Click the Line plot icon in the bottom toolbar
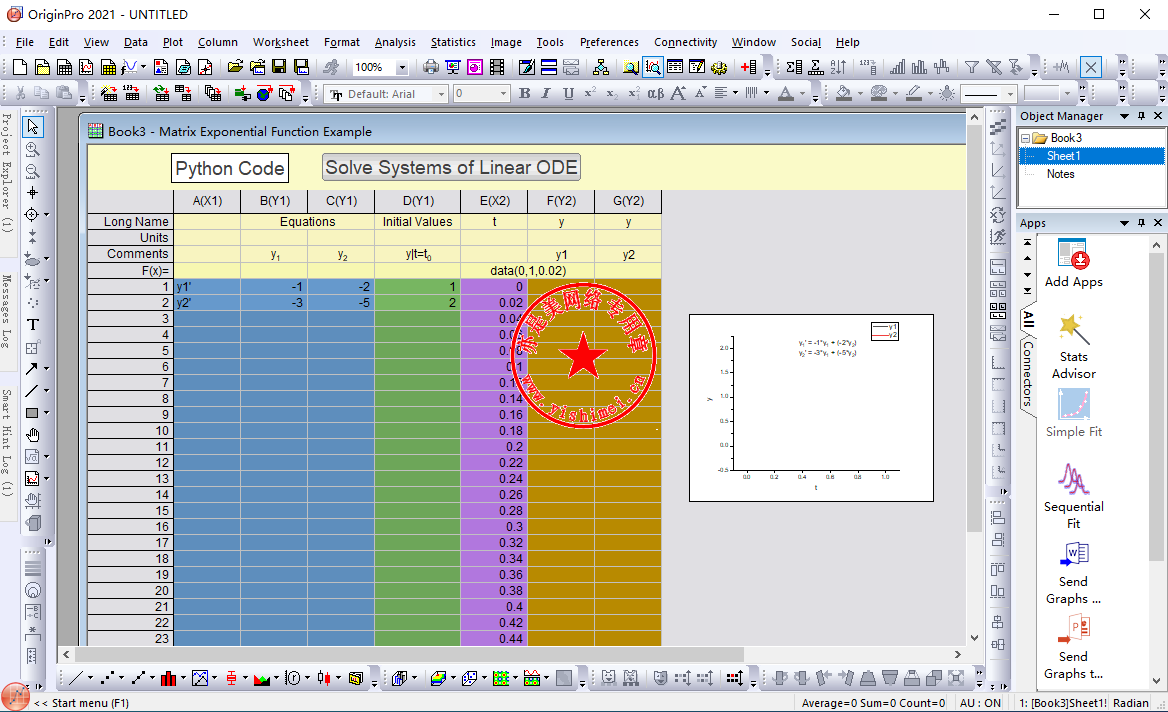Viewport: 1168px width, 712px height. click(76, 678)
